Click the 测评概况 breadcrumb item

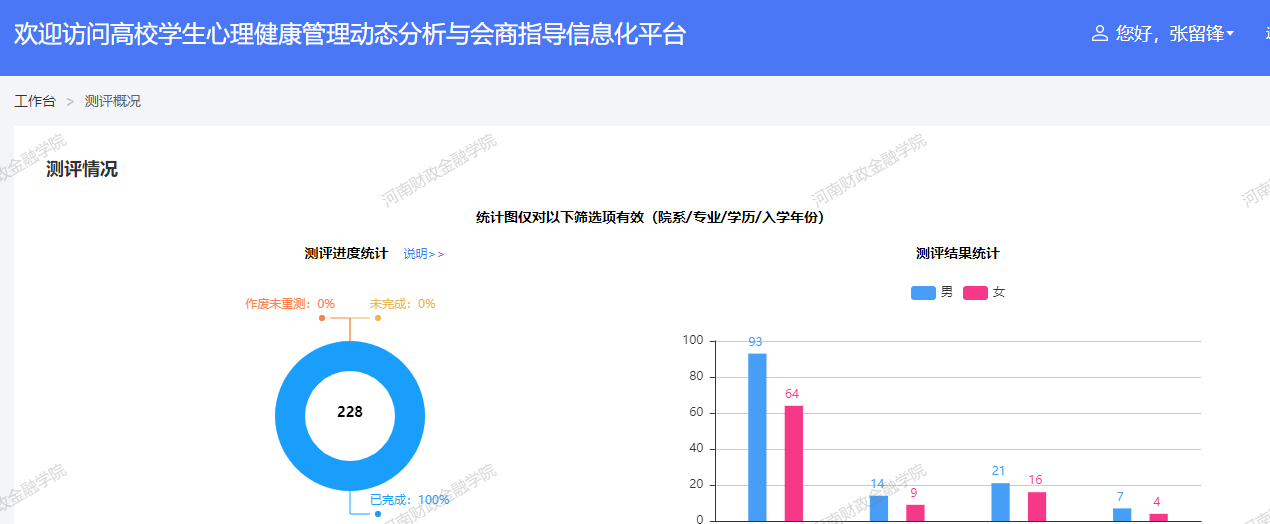pyautogui.click(x=113, y=101)
